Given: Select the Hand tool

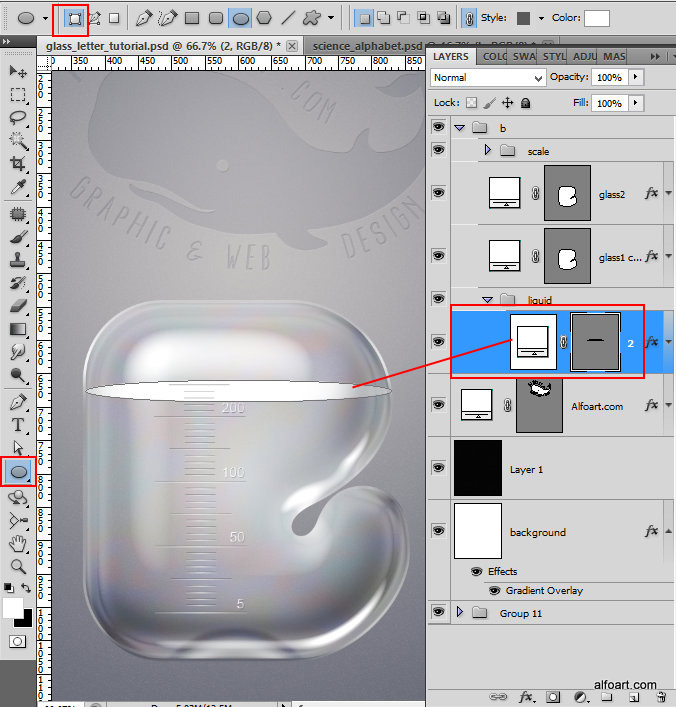Looking at the screenshot, I should (18, 544).
